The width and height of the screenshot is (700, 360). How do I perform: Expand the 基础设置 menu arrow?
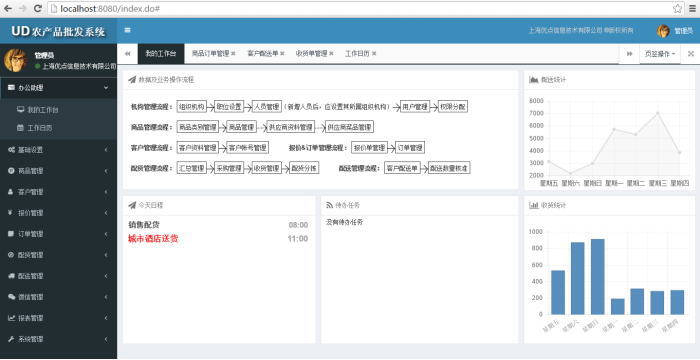106,150
